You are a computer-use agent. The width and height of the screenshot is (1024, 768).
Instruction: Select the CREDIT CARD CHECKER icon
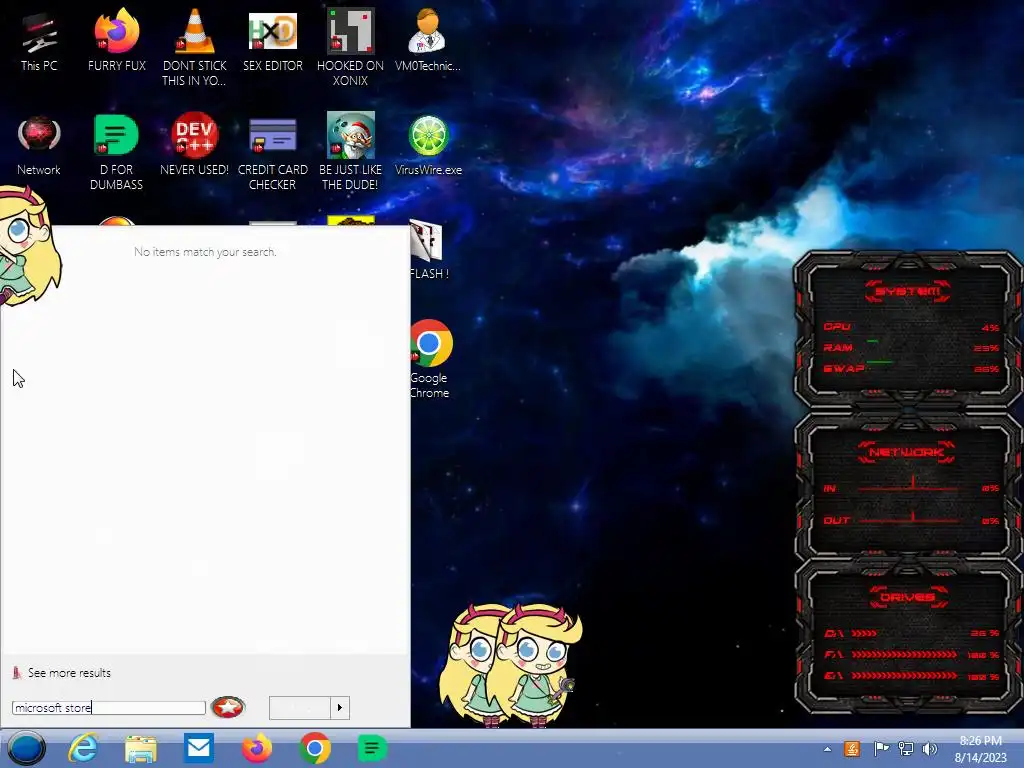pyautogui.click(x=272, y=152)
